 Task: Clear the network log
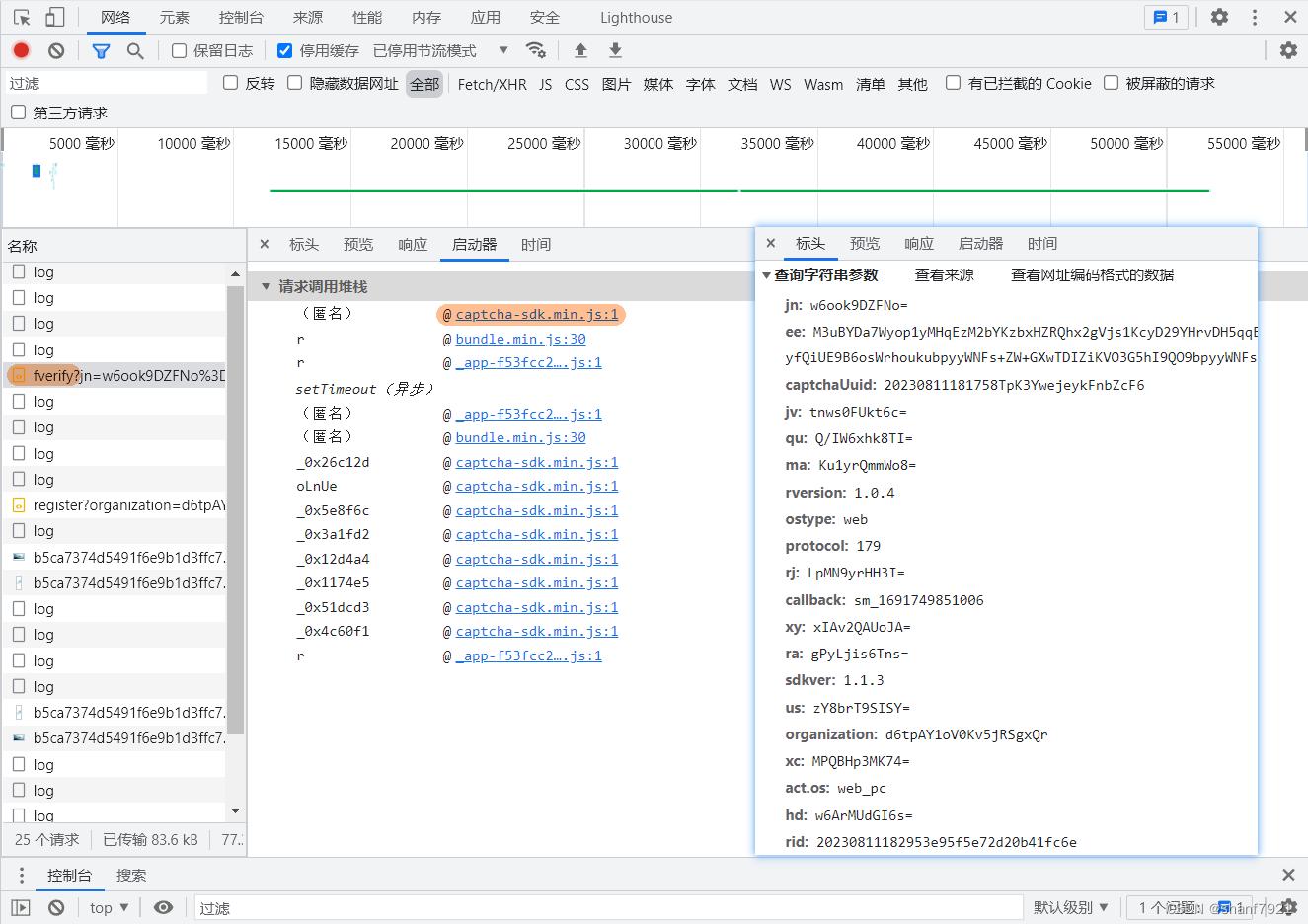[x=56, y=50]
